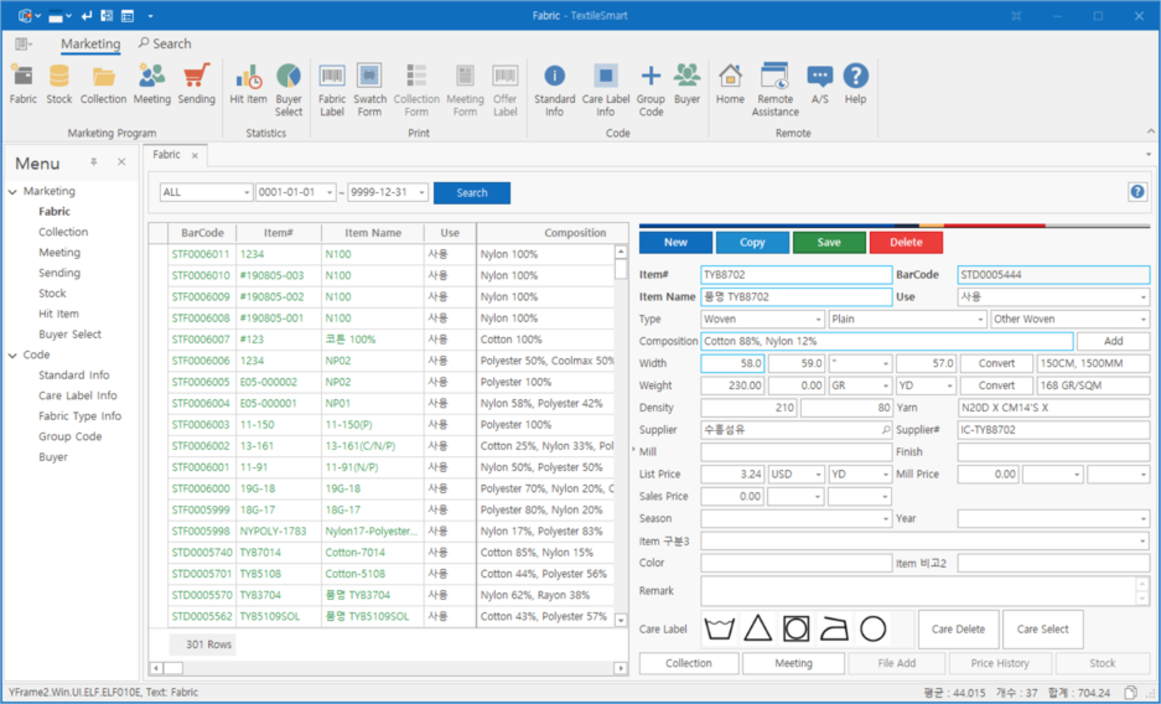
Task: Open the ALL filter dropdown
Action: coord(246,193)
